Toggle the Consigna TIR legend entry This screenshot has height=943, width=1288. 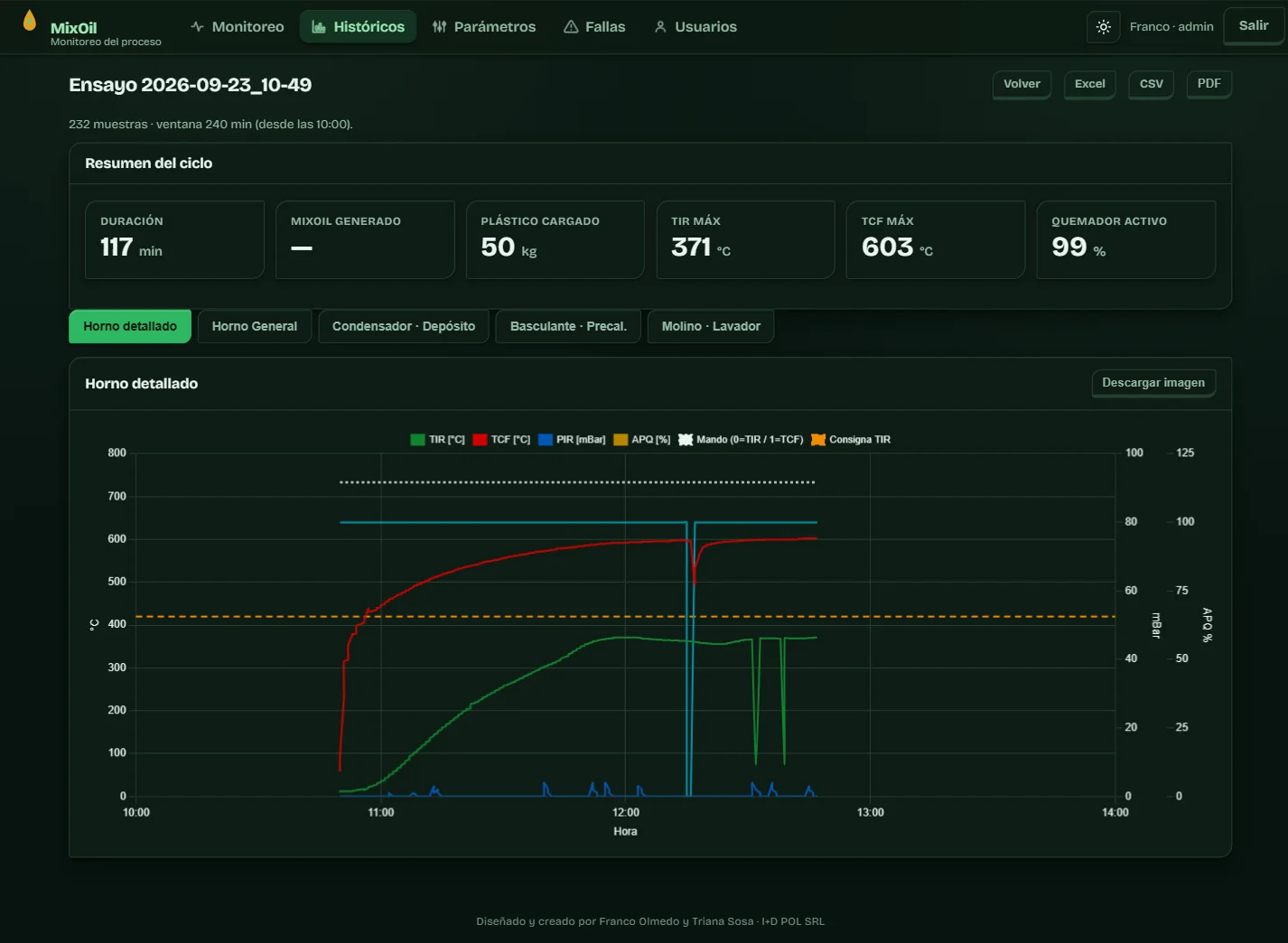(851, 440)
